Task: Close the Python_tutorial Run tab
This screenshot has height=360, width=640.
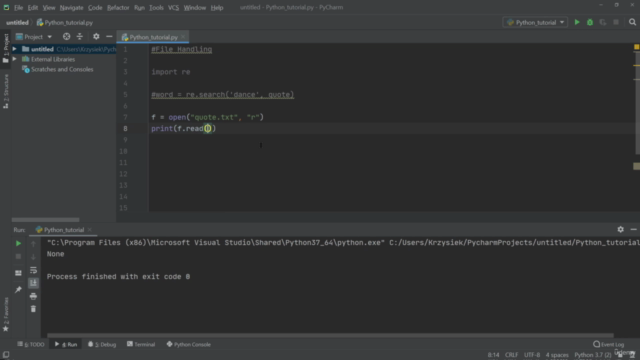Action: coord(90,230)
